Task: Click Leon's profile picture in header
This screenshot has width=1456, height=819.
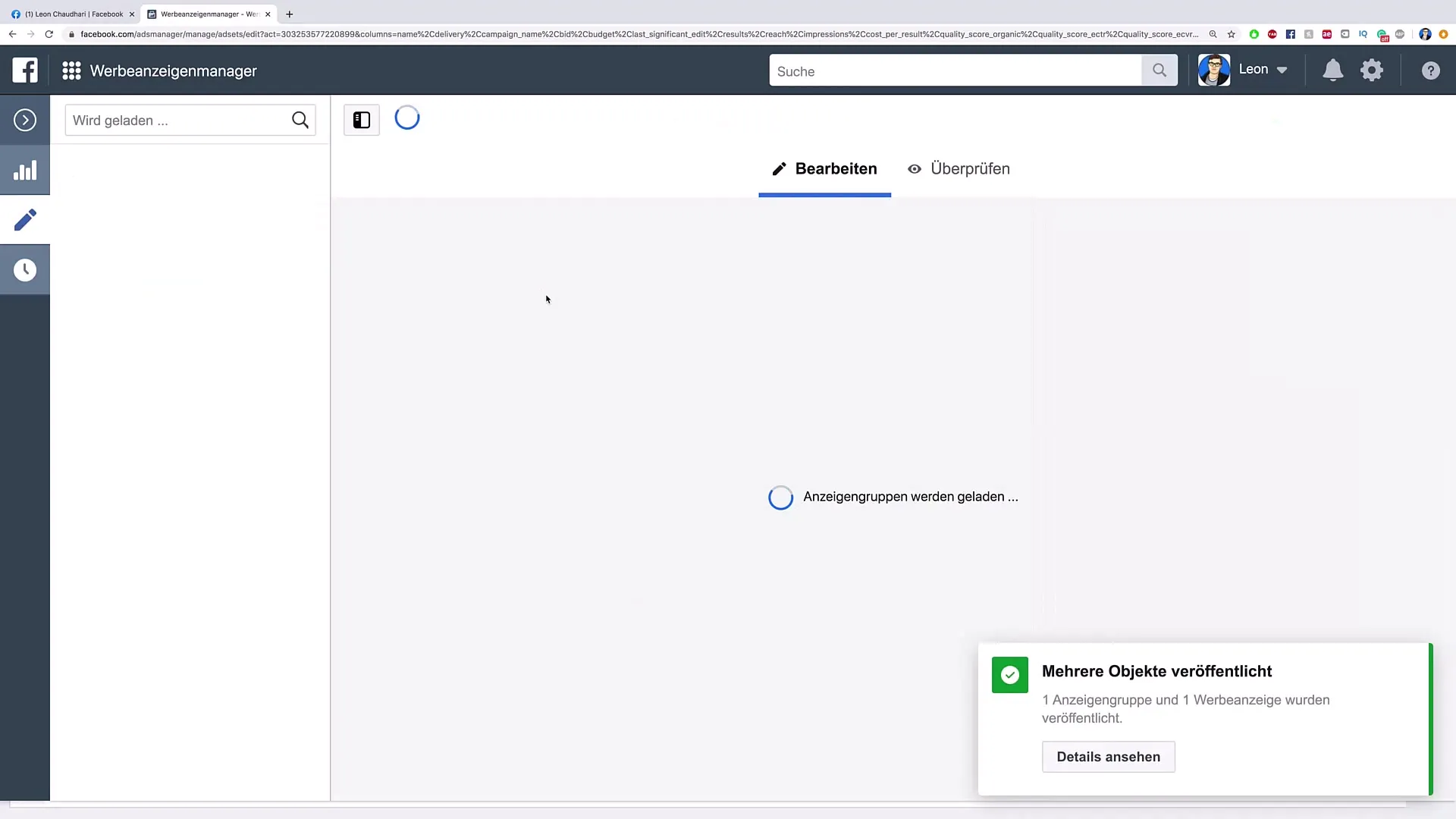Action: click(x=1214, y=70)
